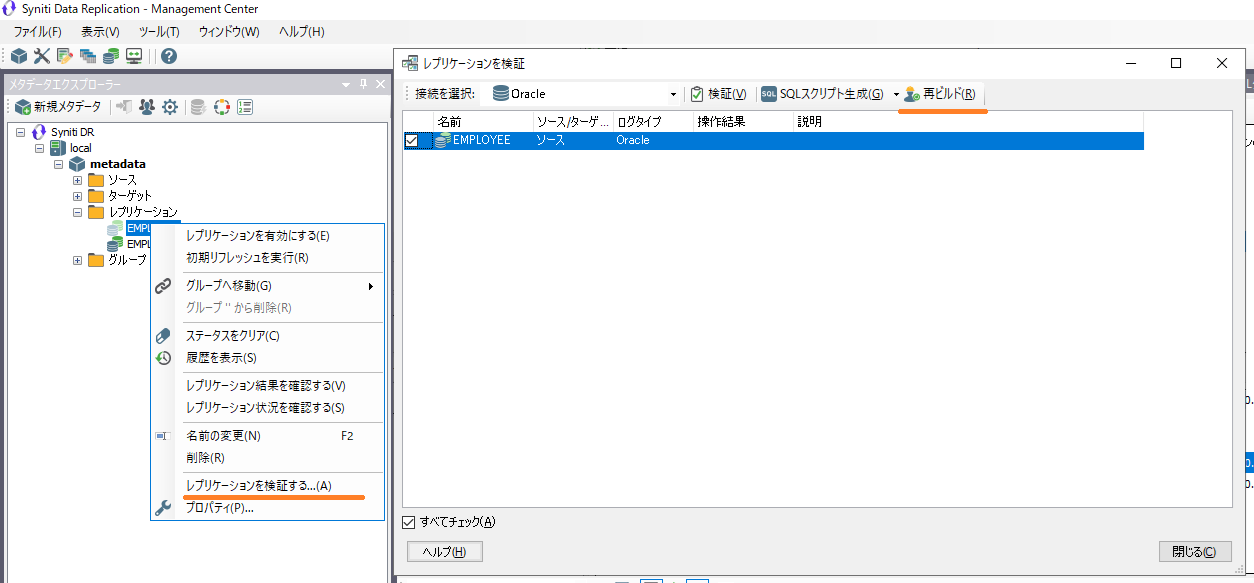Select the ターゲット folder in the tree
The height and width of the screenshot is (583, 1254).
(130, 196)
